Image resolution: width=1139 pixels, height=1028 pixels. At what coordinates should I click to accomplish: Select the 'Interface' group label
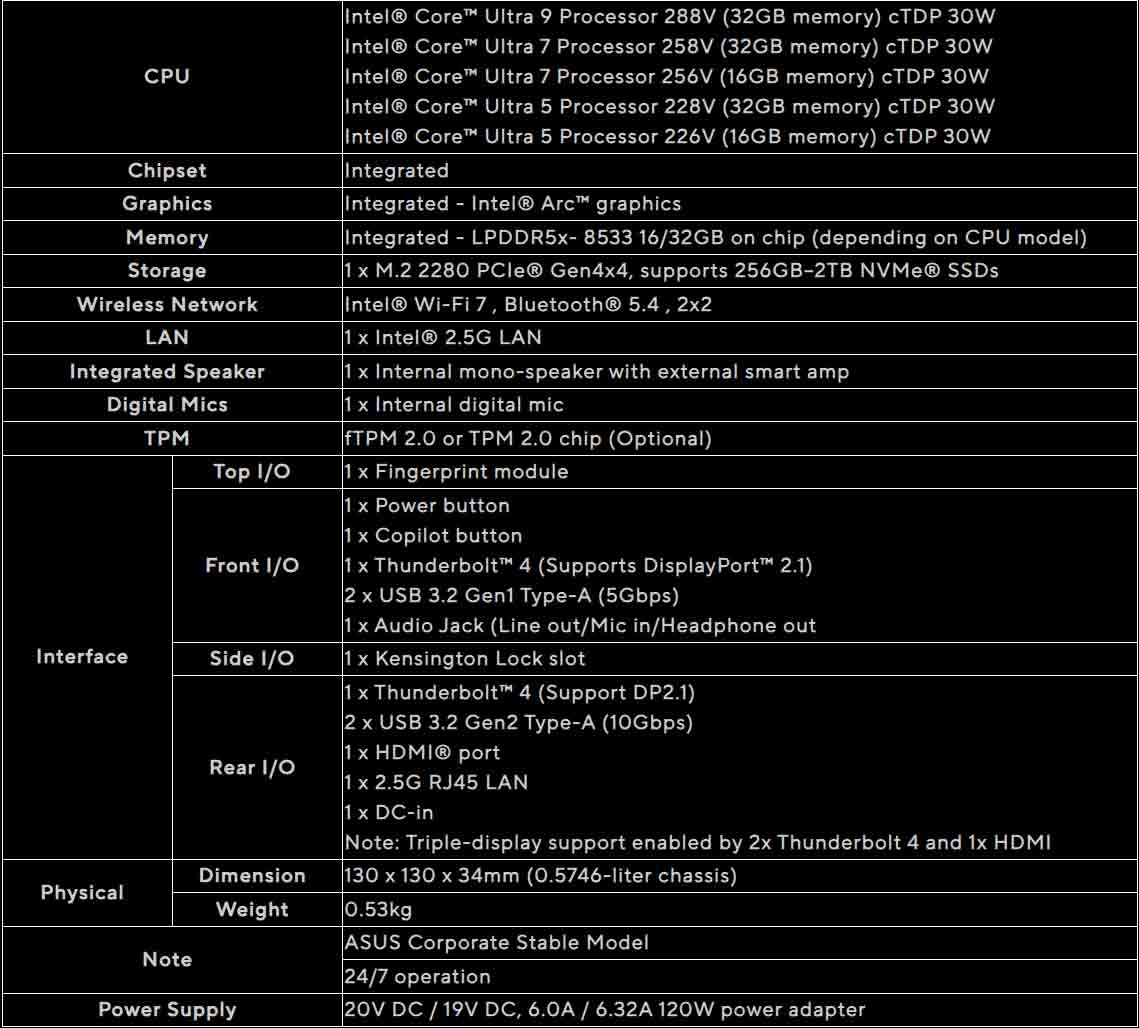(82, 657)
